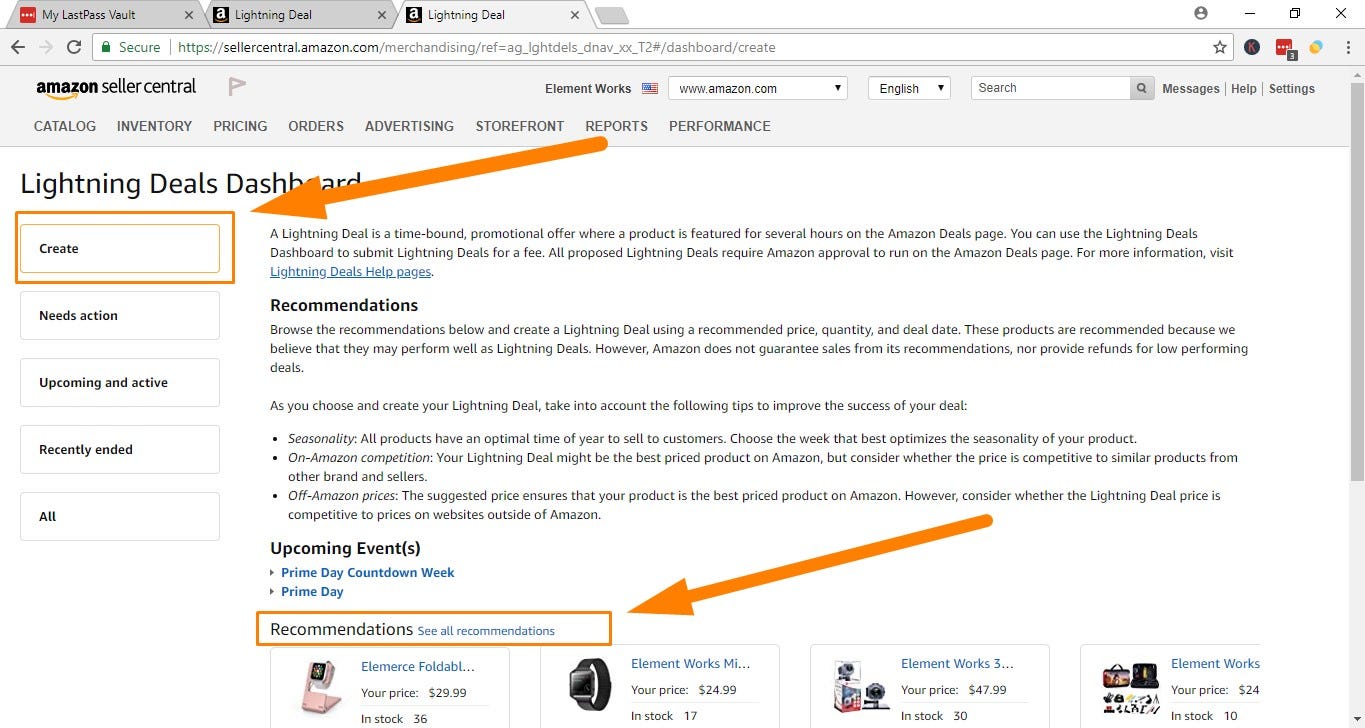
Task: Select Recently ended deals
Action: (x=120, y=449)
